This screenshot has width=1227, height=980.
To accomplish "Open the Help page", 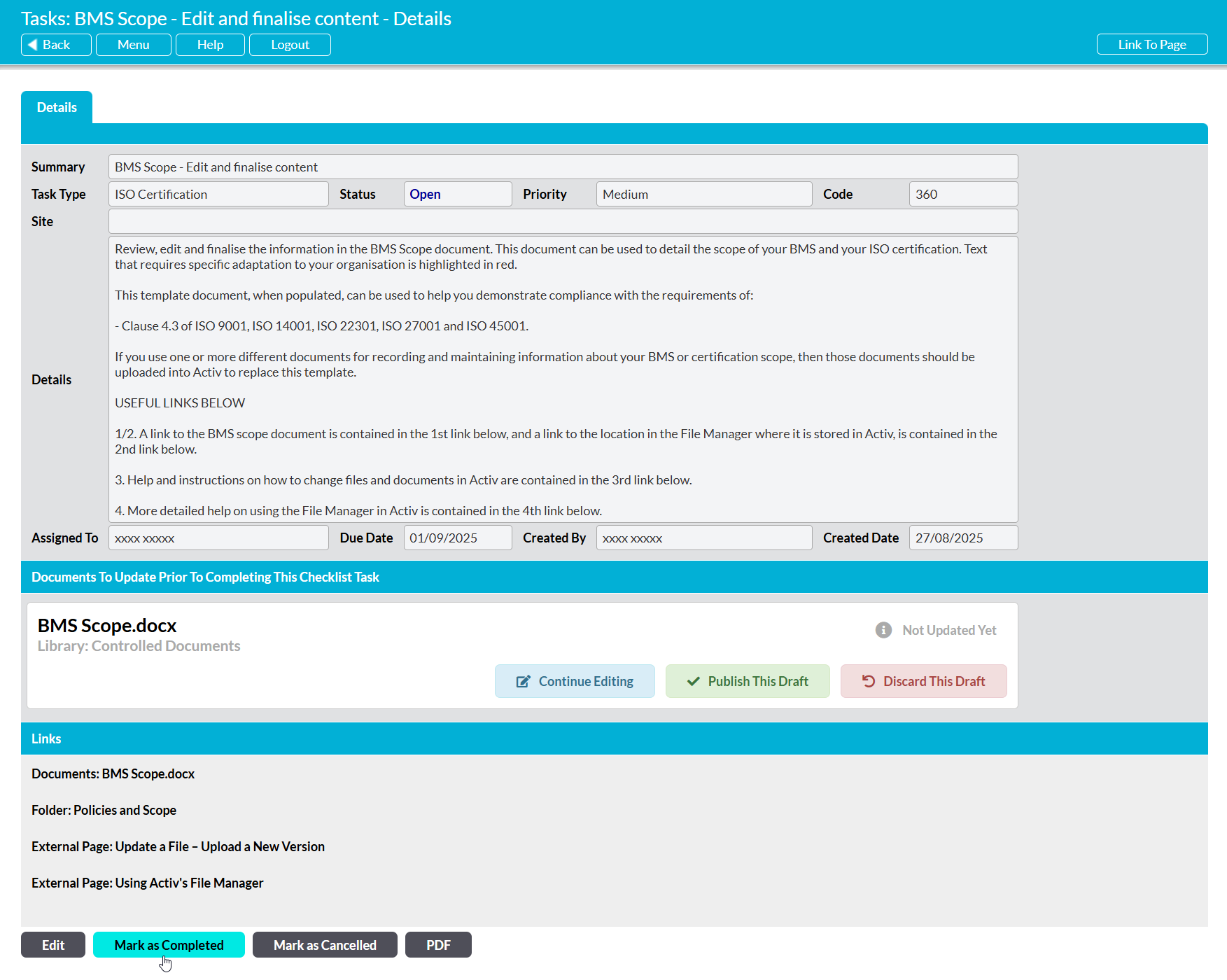I will coord(210,45).
